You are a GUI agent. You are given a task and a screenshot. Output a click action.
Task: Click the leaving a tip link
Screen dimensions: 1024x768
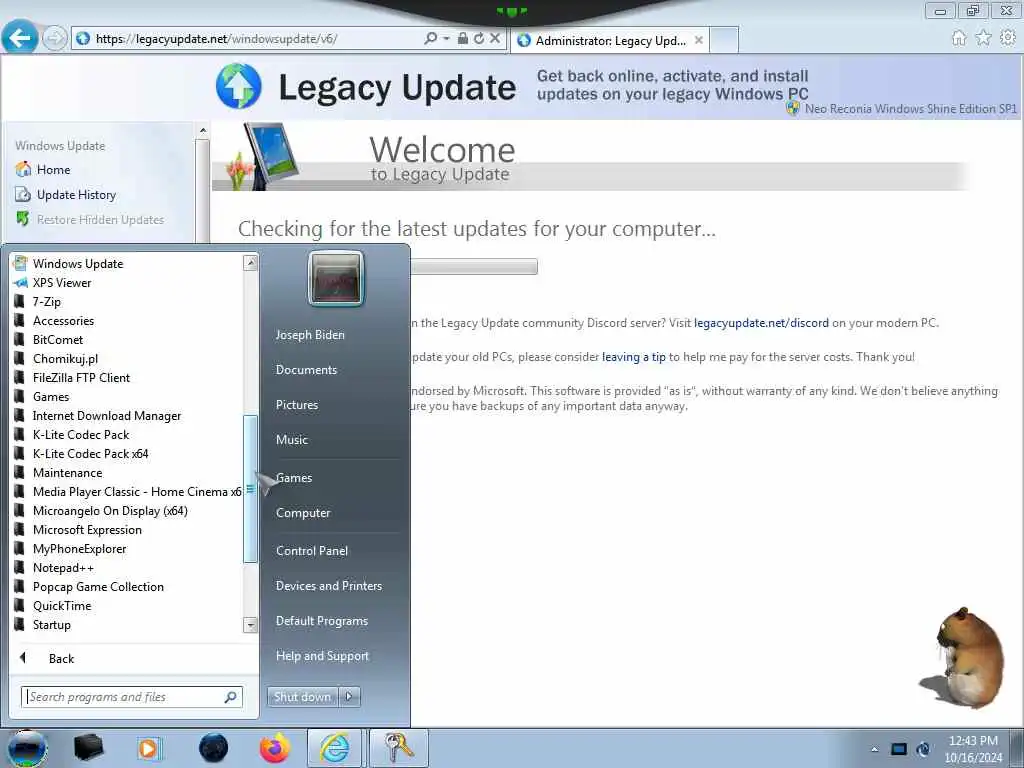pyautogui.click(x=633, y=357)
